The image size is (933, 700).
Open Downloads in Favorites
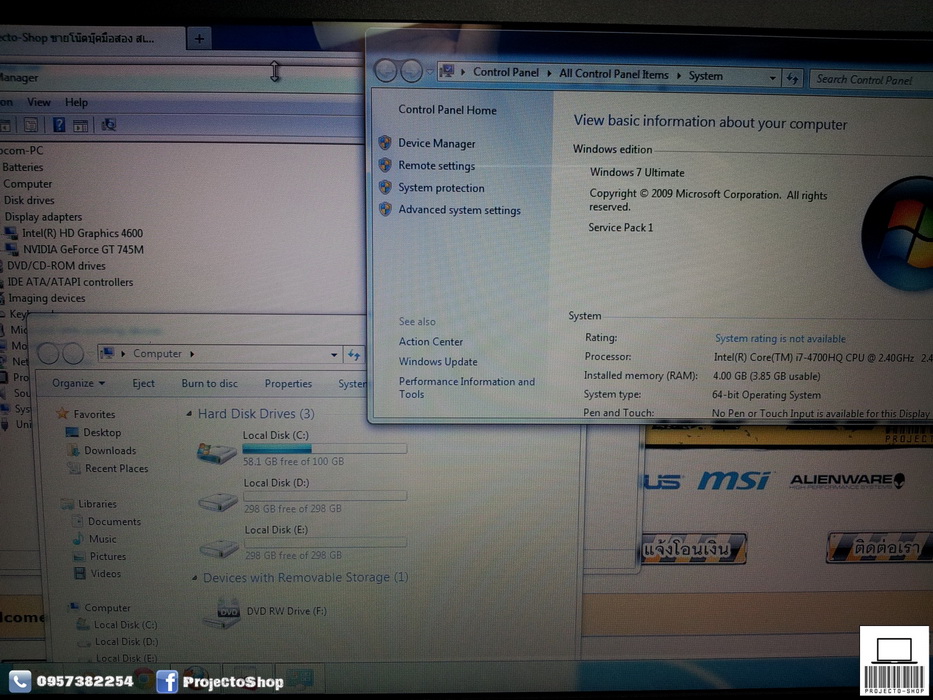[x=110, y=451]
